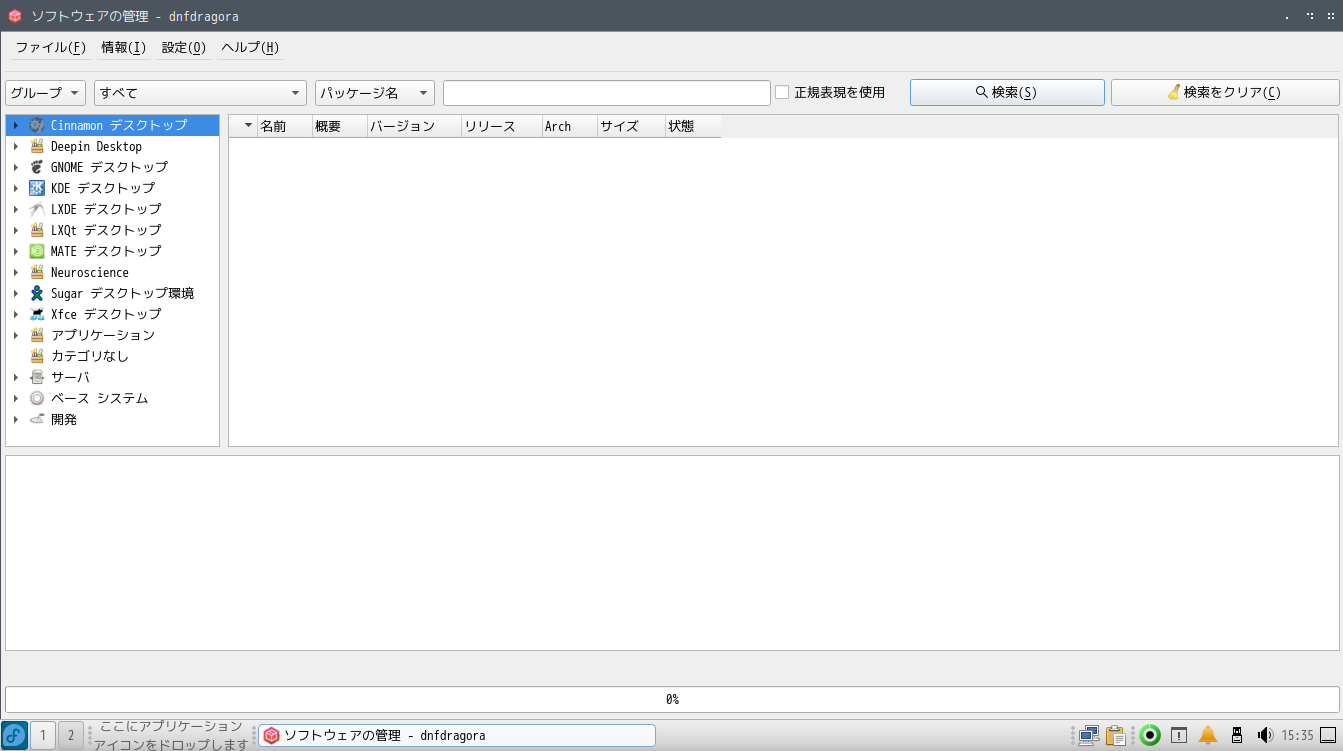Open the 情報(I) menu
Image resolution: width=1343 pixels, height=751 pixels.
(124, 48)
